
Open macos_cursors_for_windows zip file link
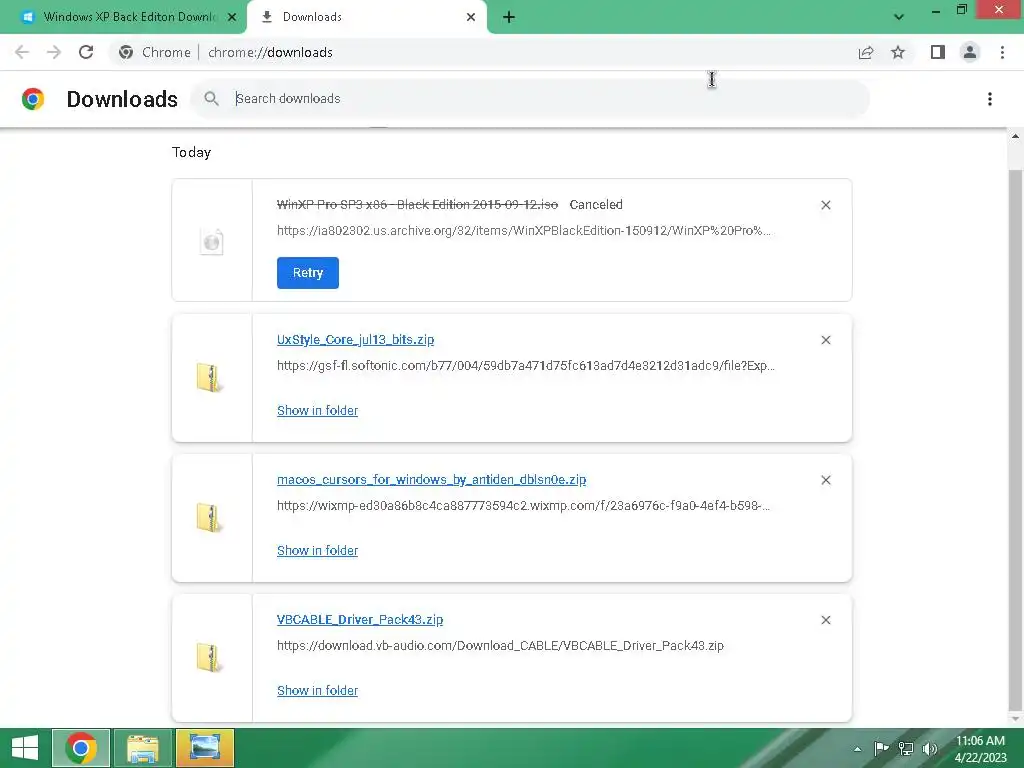tap(431, 479)
